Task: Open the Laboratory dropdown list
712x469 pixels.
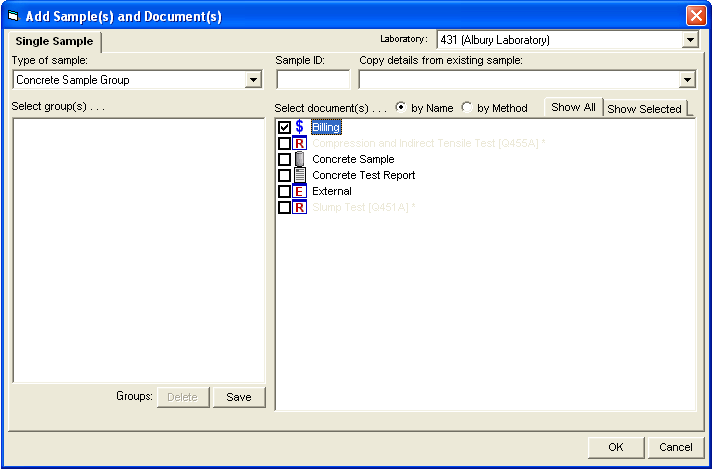Action: coord(689,40)
